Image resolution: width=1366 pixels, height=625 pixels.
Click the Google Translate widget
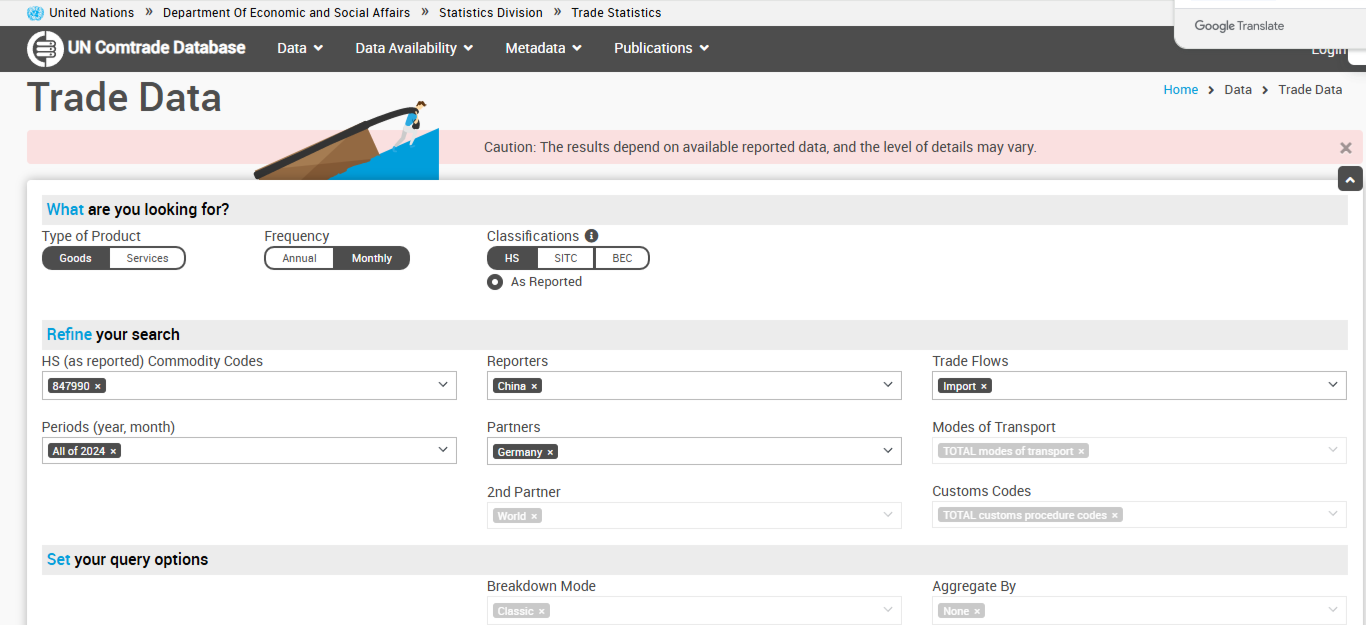[x=1239, y=26]
